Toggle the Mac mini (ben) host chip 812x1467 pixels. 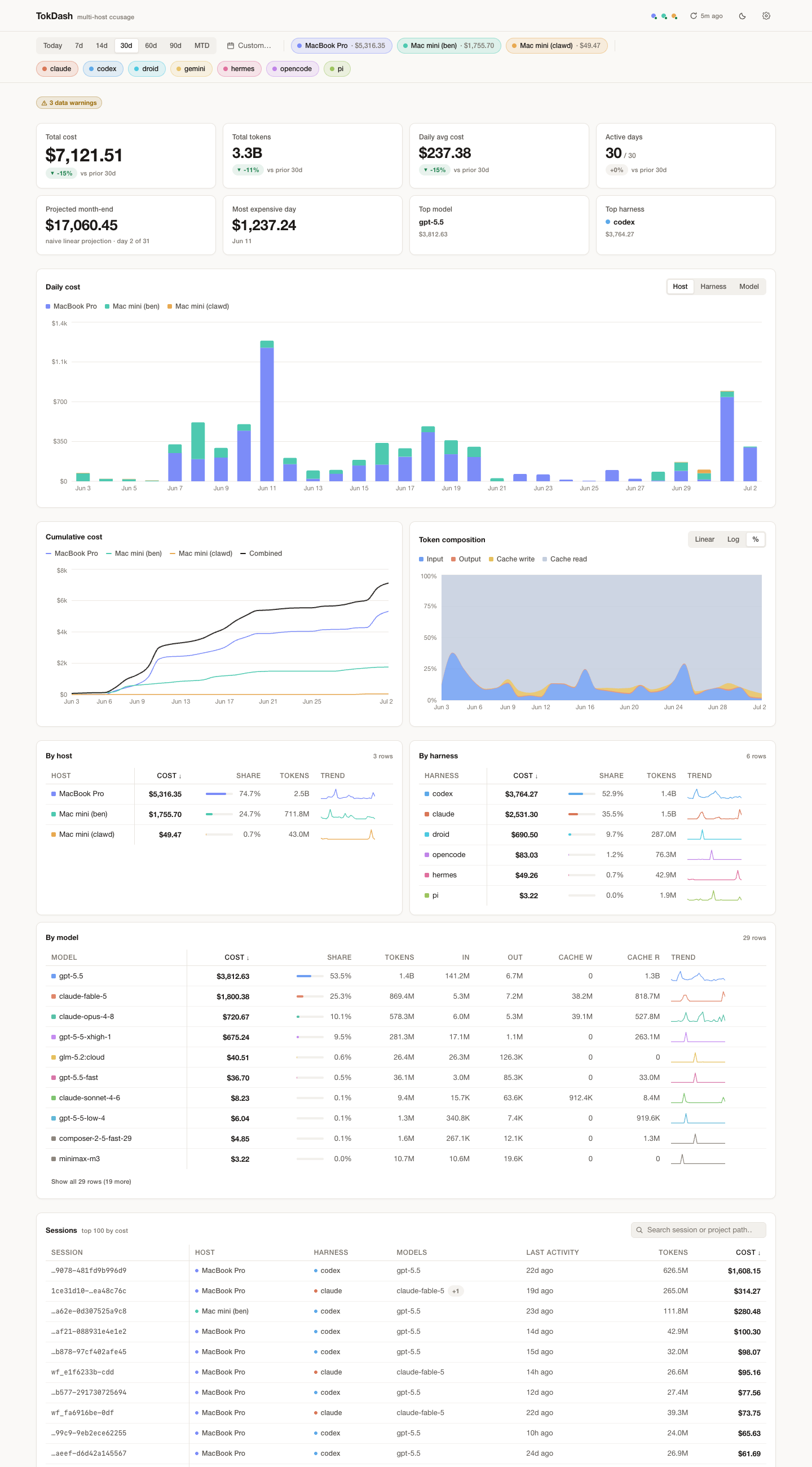[449, 46]
